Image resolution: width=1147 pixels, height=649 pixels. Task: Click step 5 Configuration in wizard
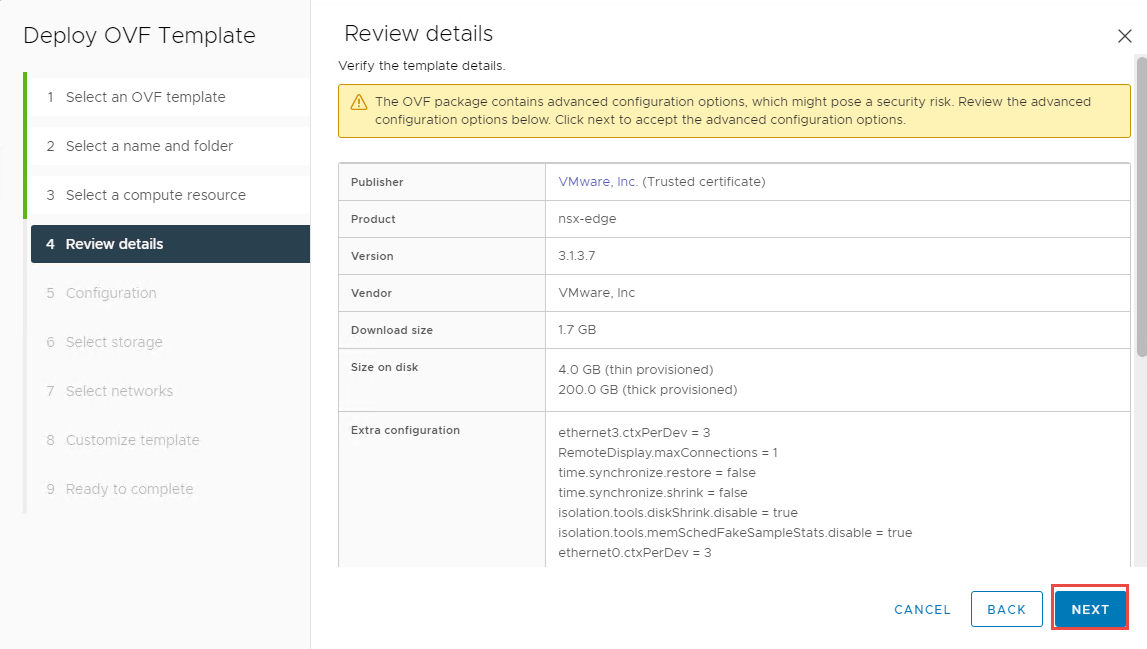111,293
